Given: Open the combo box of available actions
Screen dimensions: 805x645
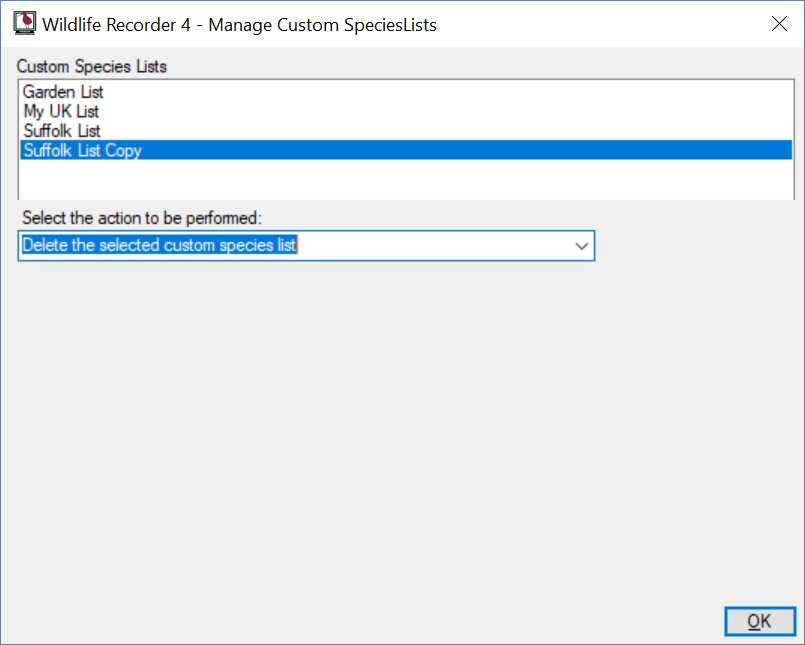Looking at the screenshot, I should 306,246.
